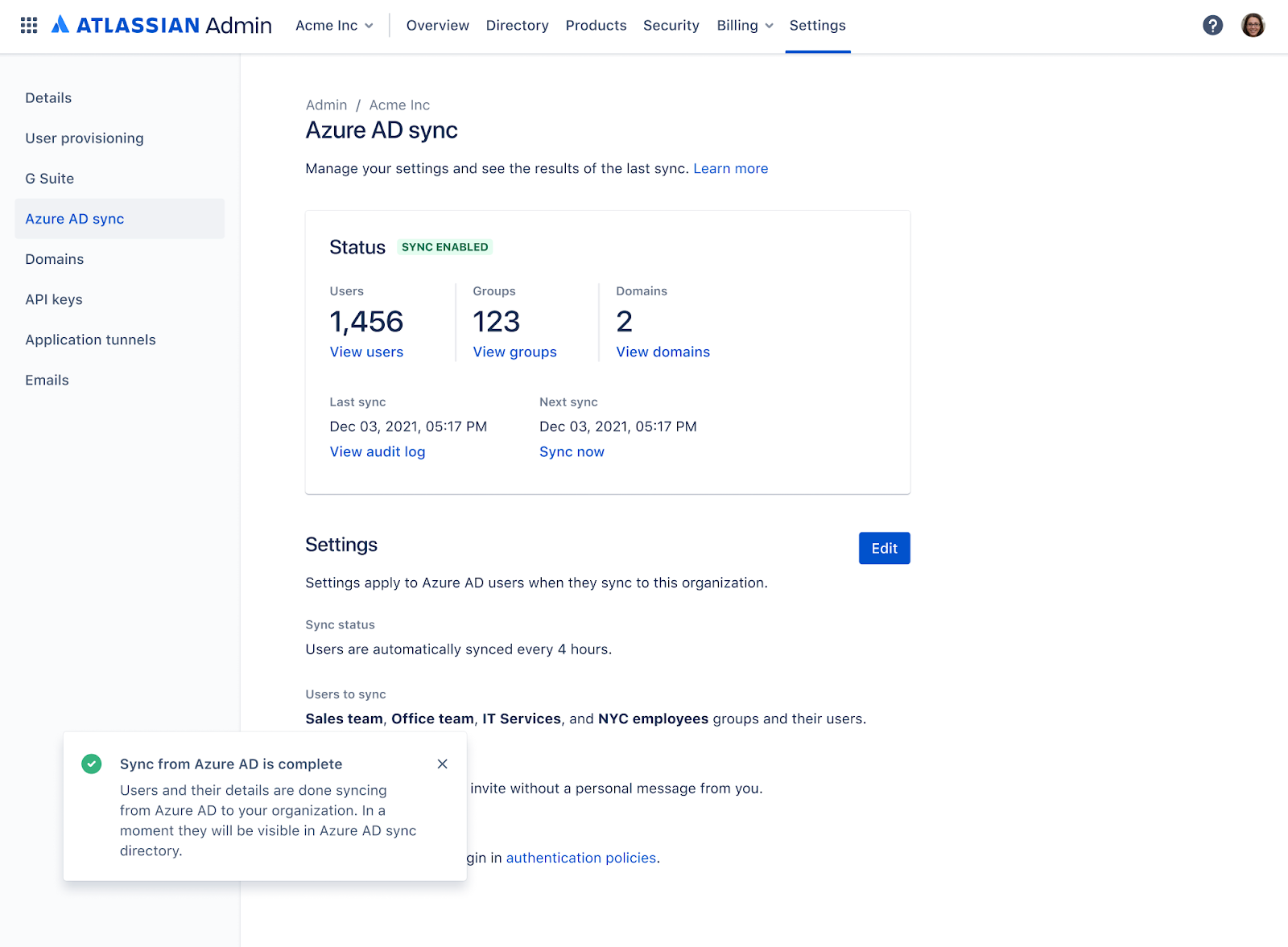The height and width of the screenshot is (947, 1288).
Task: Click the Sync now link
Action: (572, 452)
